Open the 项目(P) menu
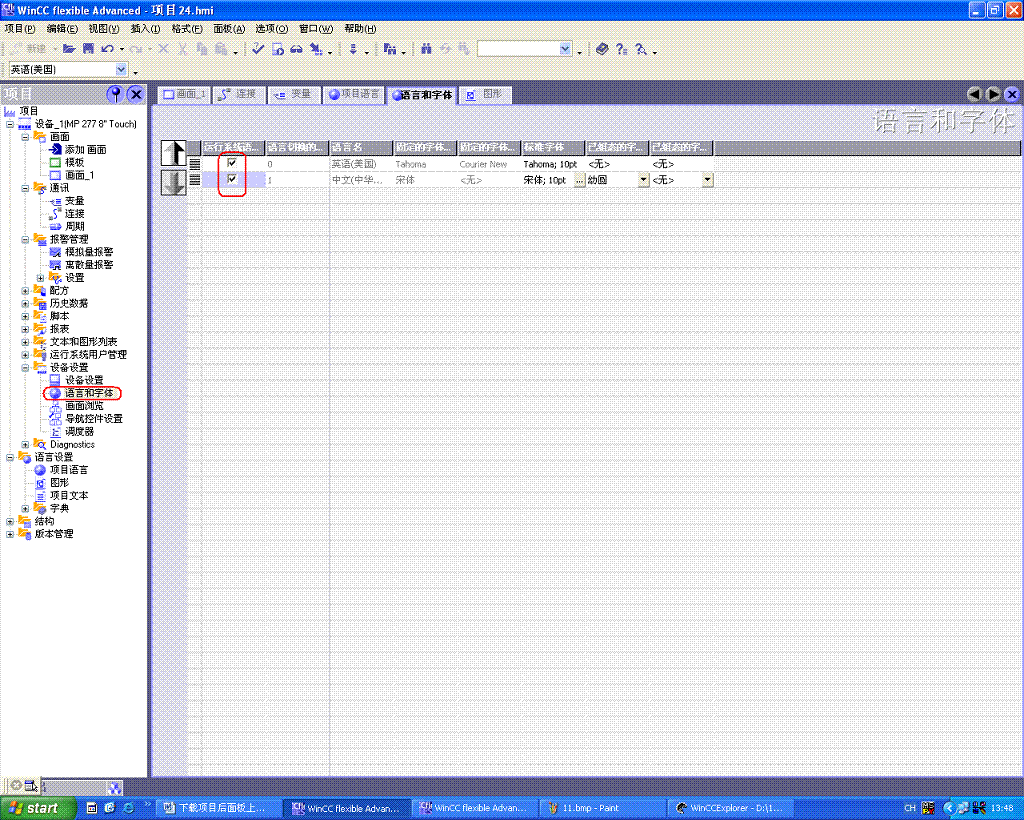The image size is (1024, 820). point(20,29)
